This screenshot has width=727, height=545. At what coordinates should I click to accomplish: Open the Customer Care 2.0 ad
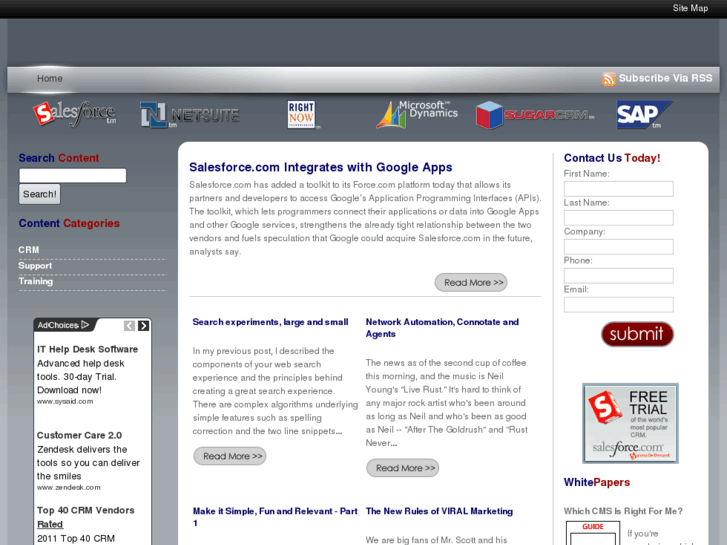pyautogui.click(x=79, y=435)
